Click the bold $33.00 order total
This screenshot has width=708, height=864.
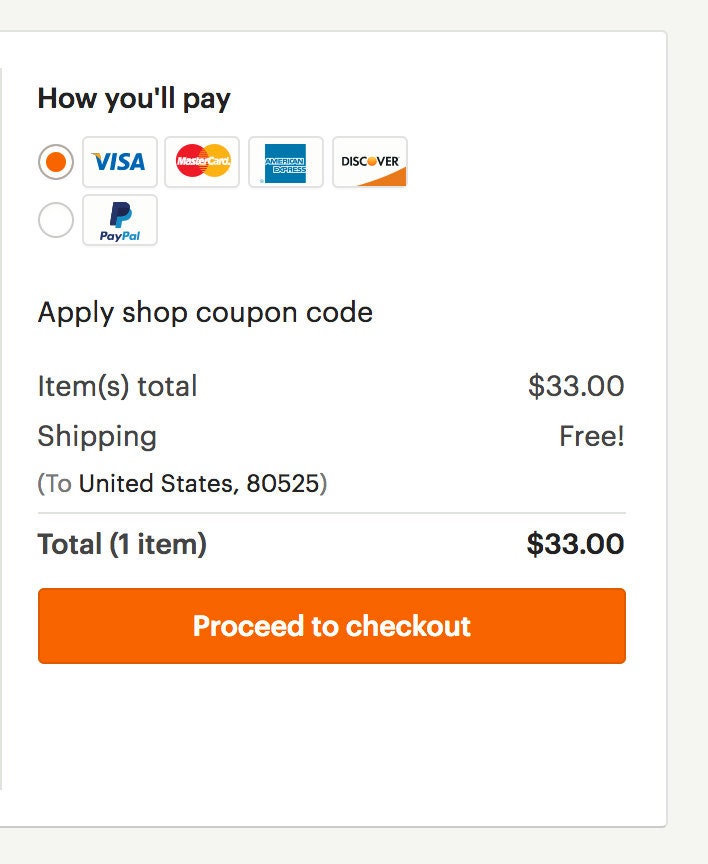pyautogui.click(x=575, y=544)
